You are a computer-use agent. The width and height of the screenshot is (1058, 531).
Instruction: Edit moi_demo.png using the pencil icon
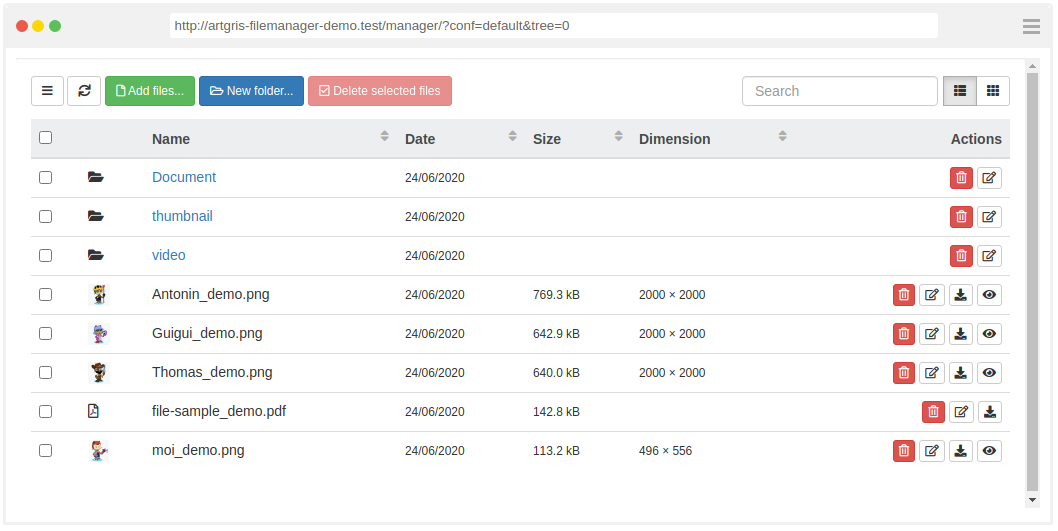click(x=932, y=451)
